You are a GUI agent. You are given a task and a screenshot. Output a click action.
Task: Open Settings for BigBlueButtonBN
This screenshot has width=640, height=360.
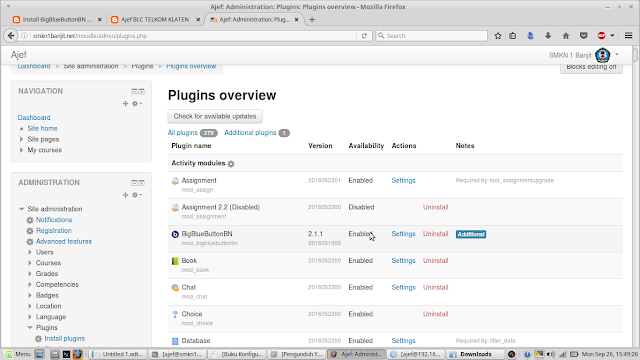coord(403,234)
